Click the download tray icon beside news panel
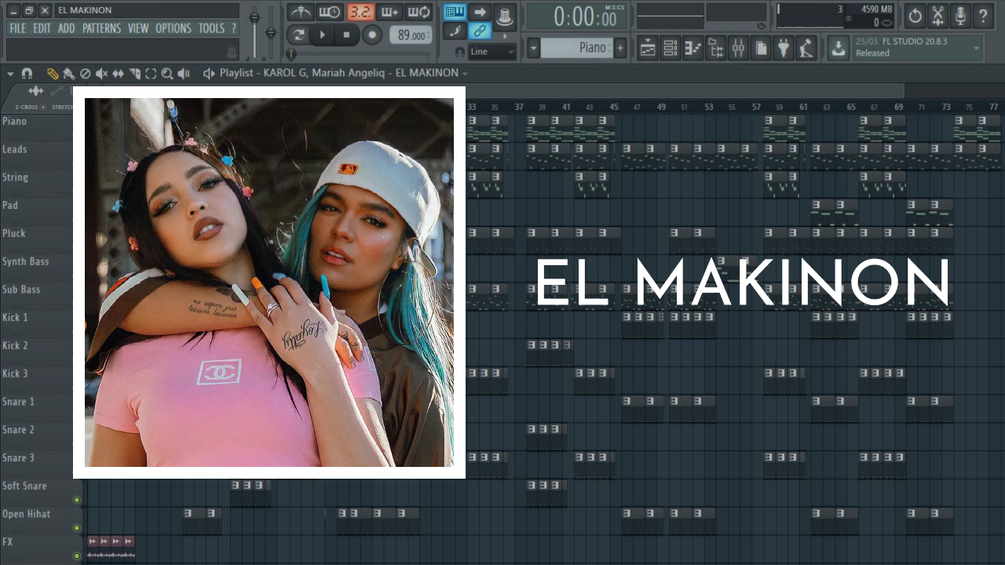The image size is (1005, 565). (838, 48)
